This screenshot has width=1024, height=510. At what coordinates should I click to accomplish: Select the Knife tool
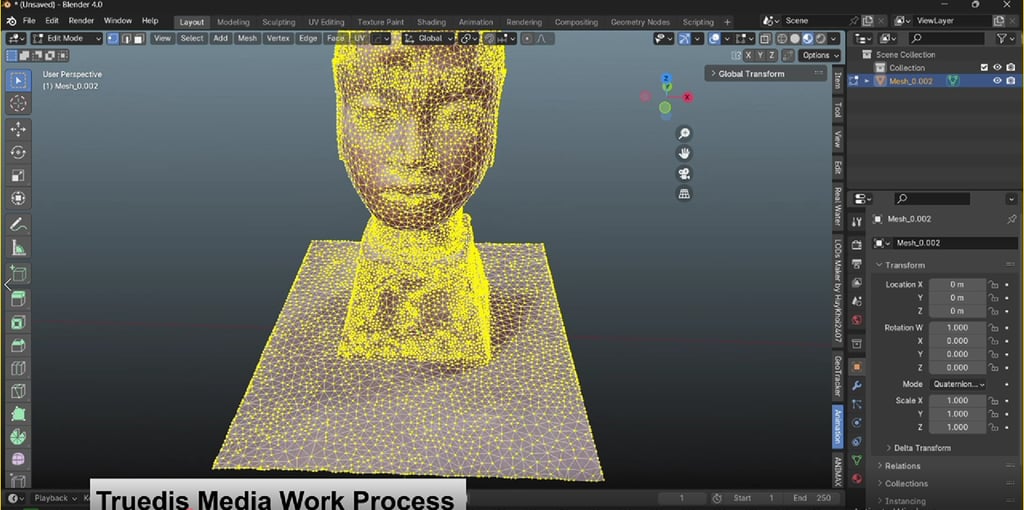(x=18, y=391)
